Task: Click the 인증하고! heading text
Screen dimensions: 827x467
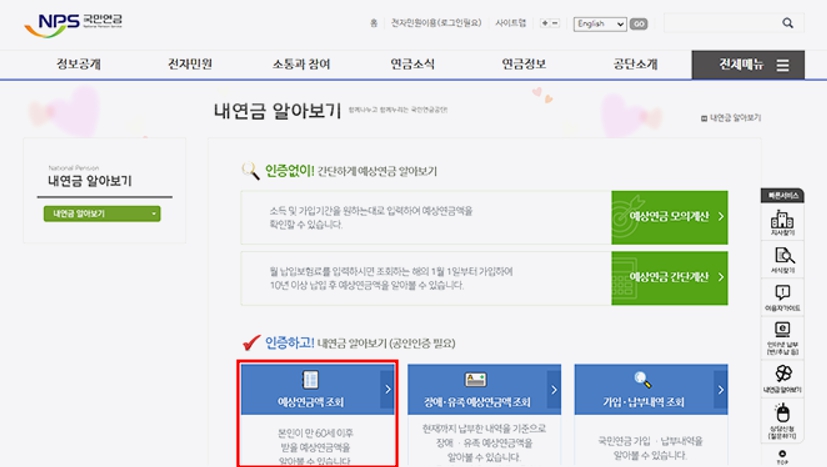Action: 290,343
